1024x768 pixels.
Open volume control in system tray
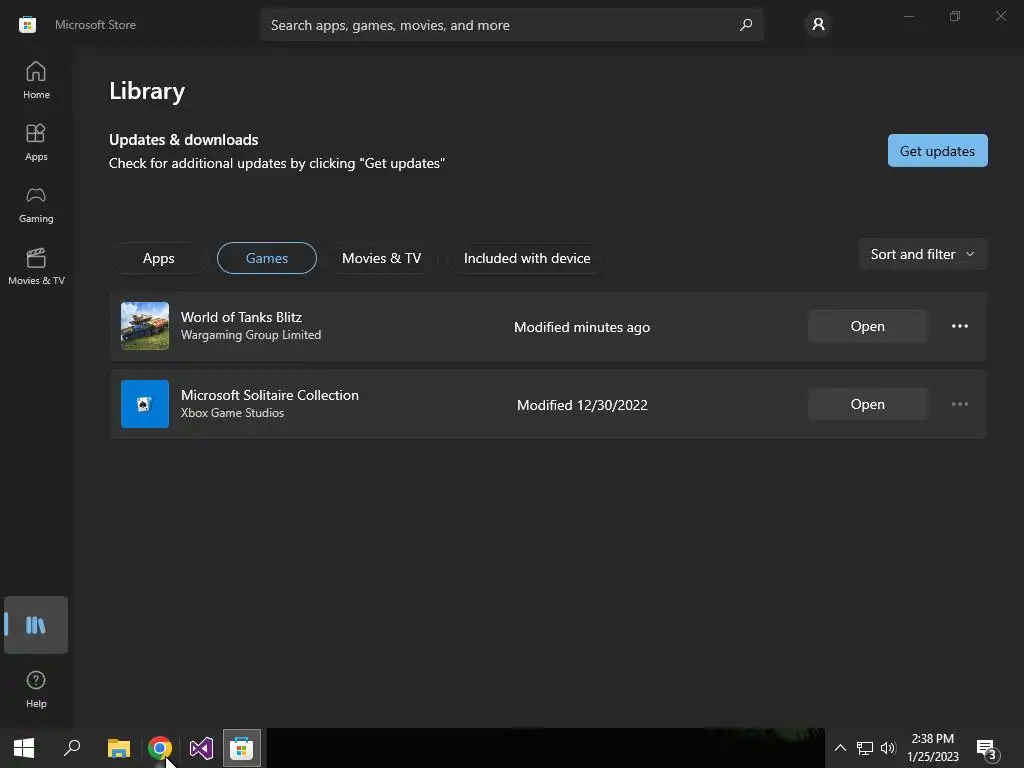click(888, 748)
